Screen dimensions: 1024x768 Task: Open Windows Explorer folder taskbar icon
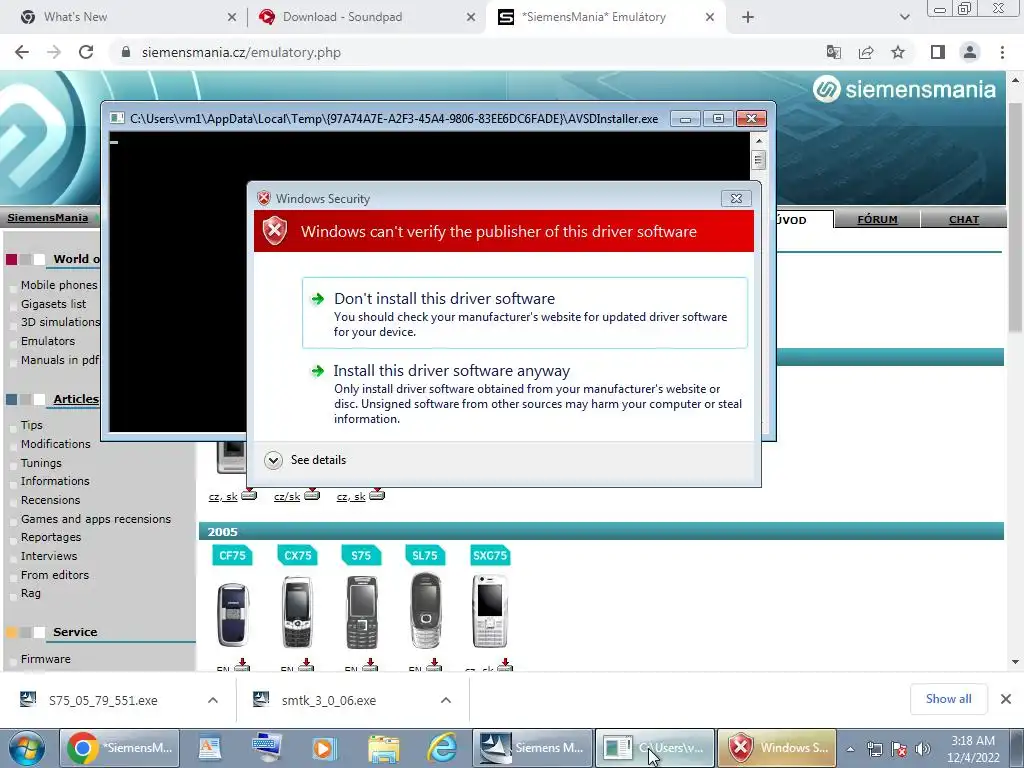pos(384,748)
